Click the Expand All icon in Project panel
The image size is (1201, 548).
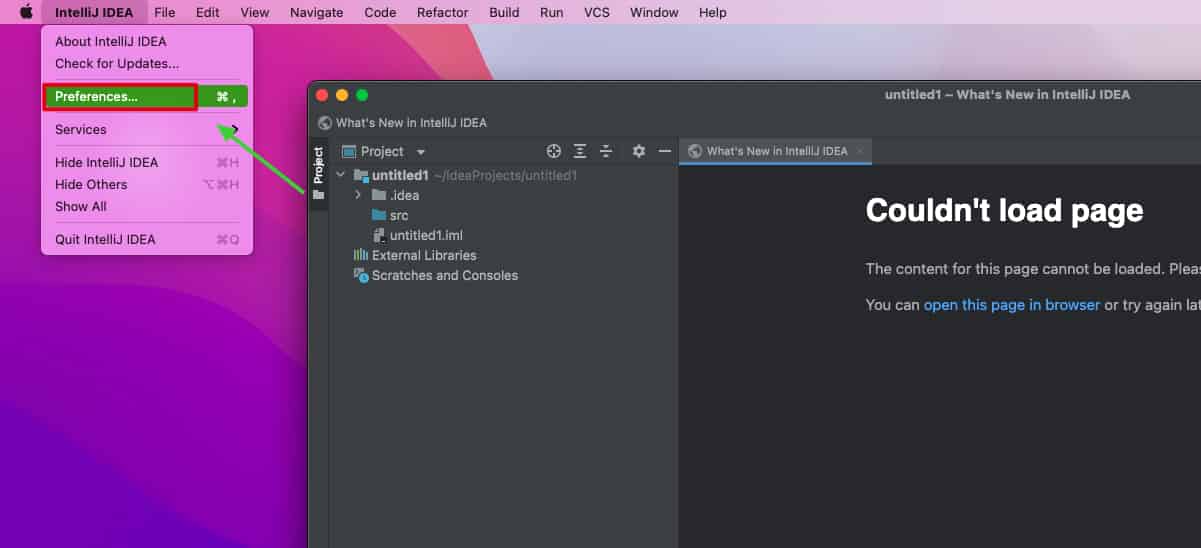click(580, 151)
